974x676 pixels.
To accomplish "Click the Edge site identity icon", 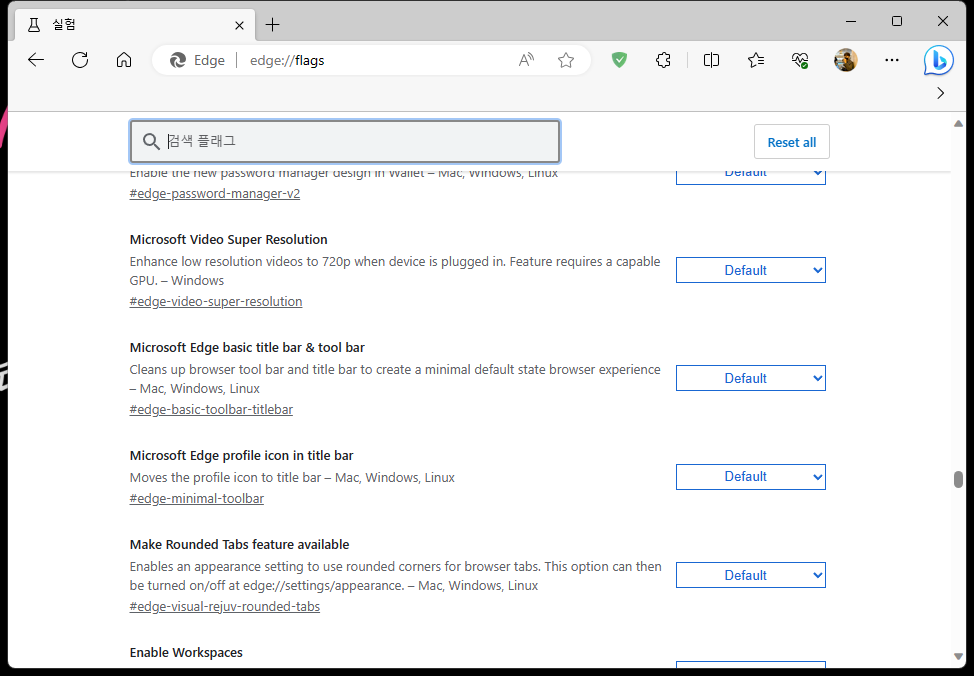I will [x=178, y=60].
